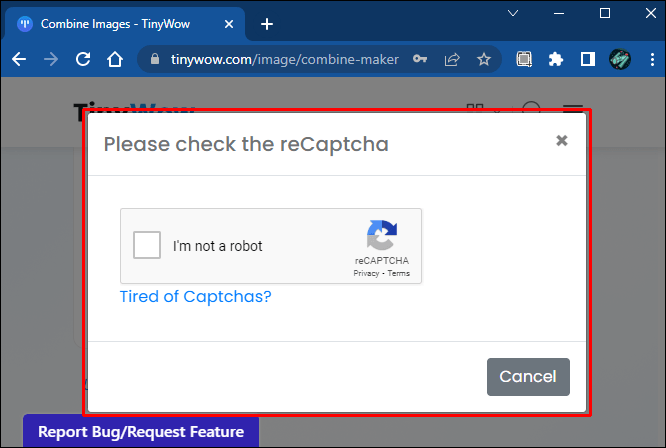Screen dimensions: 666x448
Task: Go back with the browser back arrow
Action: pyautogui.click(x=19, y=59)
